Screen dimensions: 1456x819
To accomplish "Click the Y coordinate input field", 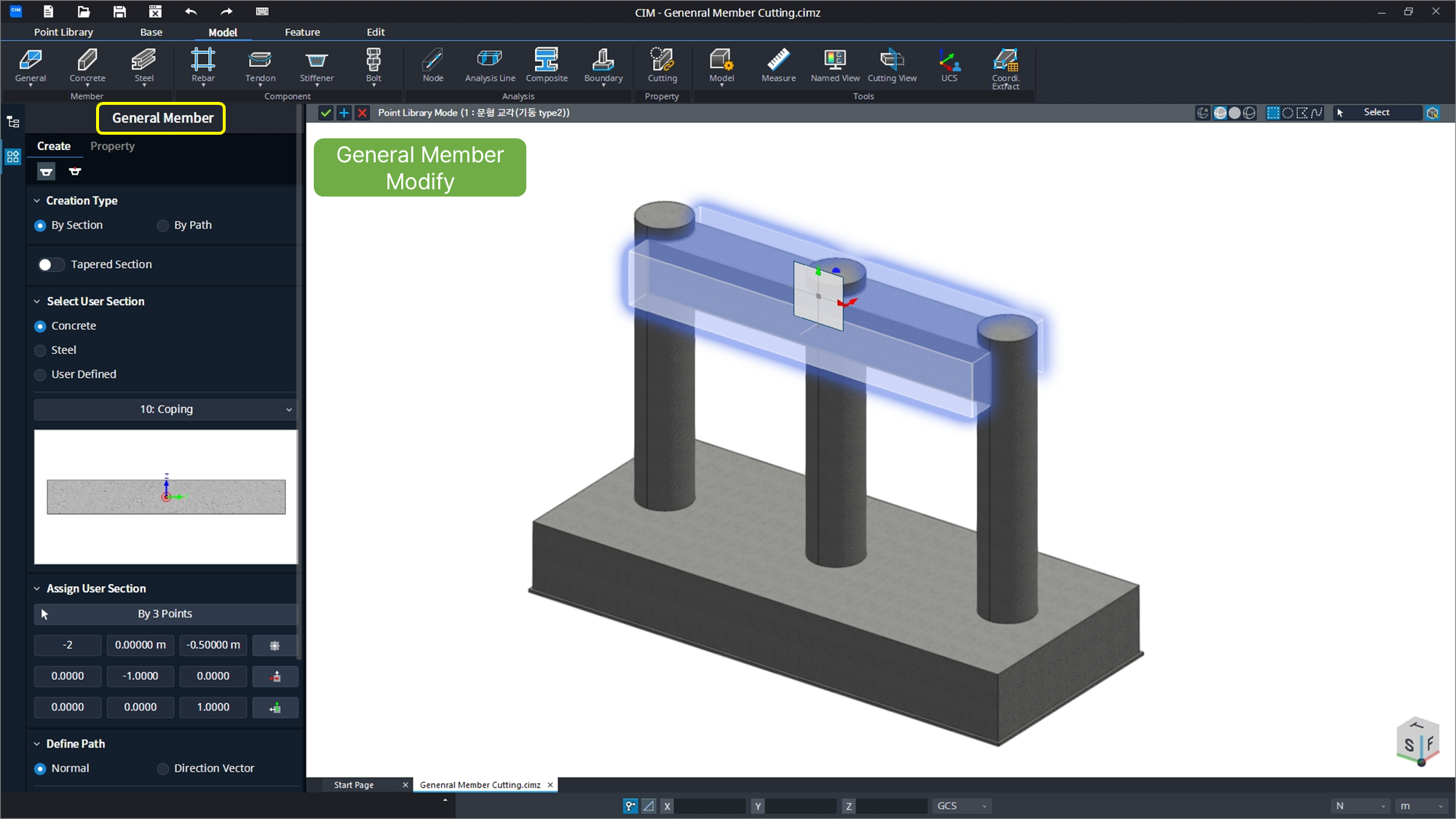I will click(x=801, y=806).
